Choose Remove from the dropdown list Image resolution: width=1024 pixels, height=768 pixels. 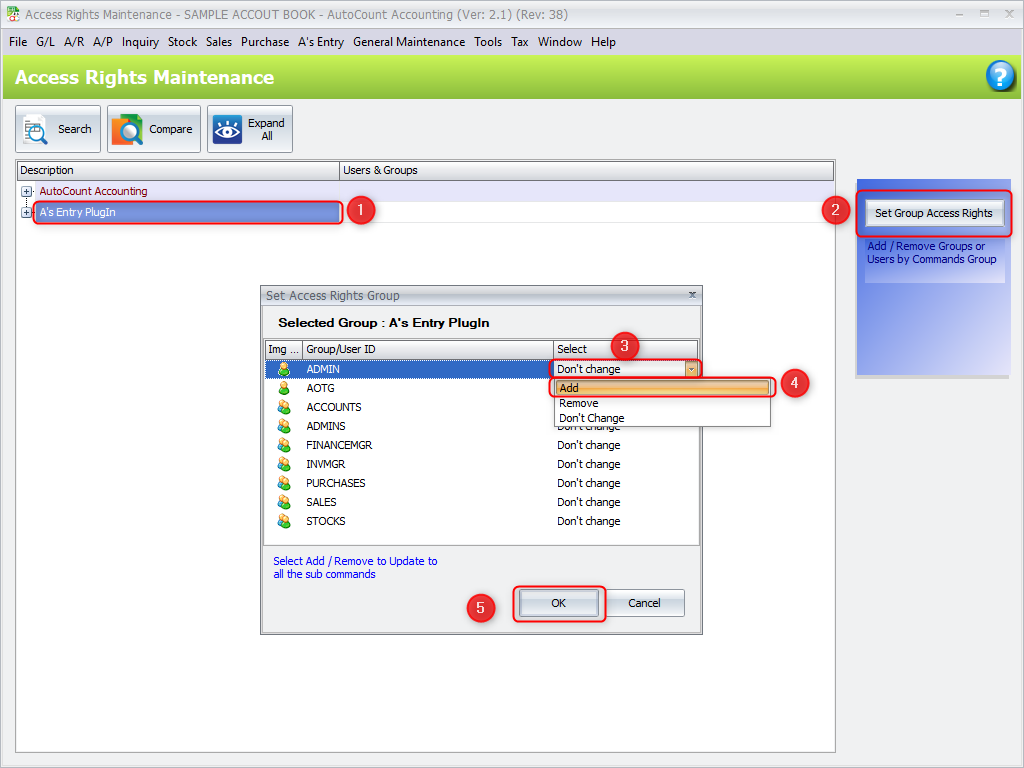click(579, 403)
